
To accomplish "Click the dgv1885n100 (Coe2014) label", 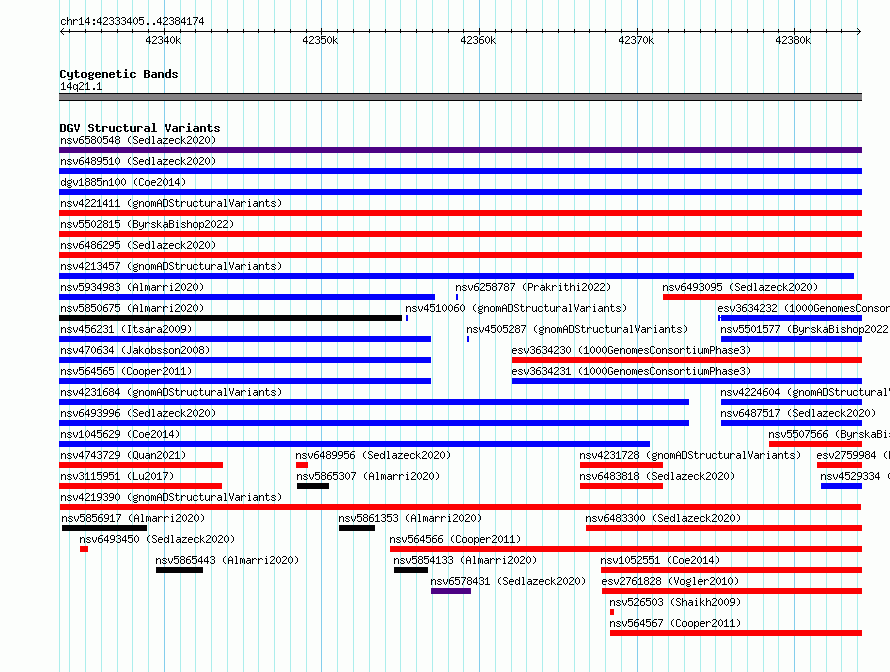I will [x=123, y=182].
